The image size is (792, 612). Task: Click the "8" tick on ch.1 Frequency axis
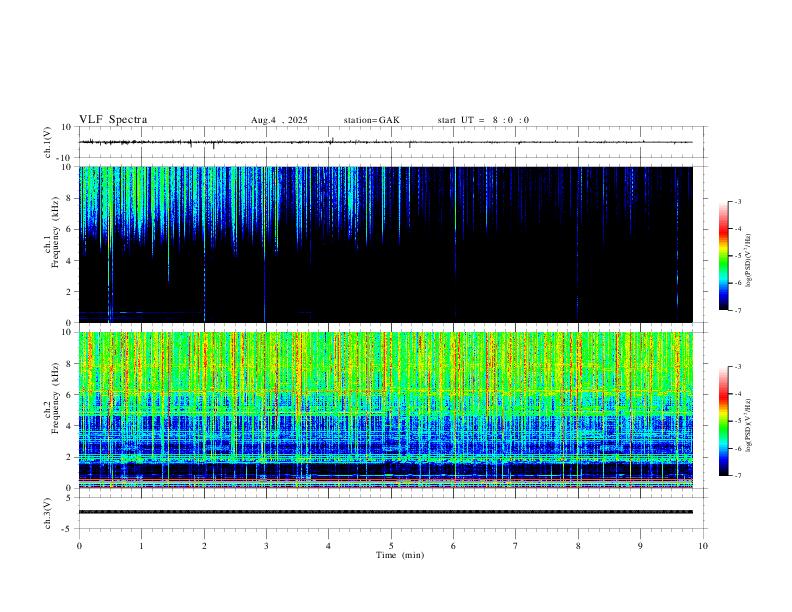[70, 198]
